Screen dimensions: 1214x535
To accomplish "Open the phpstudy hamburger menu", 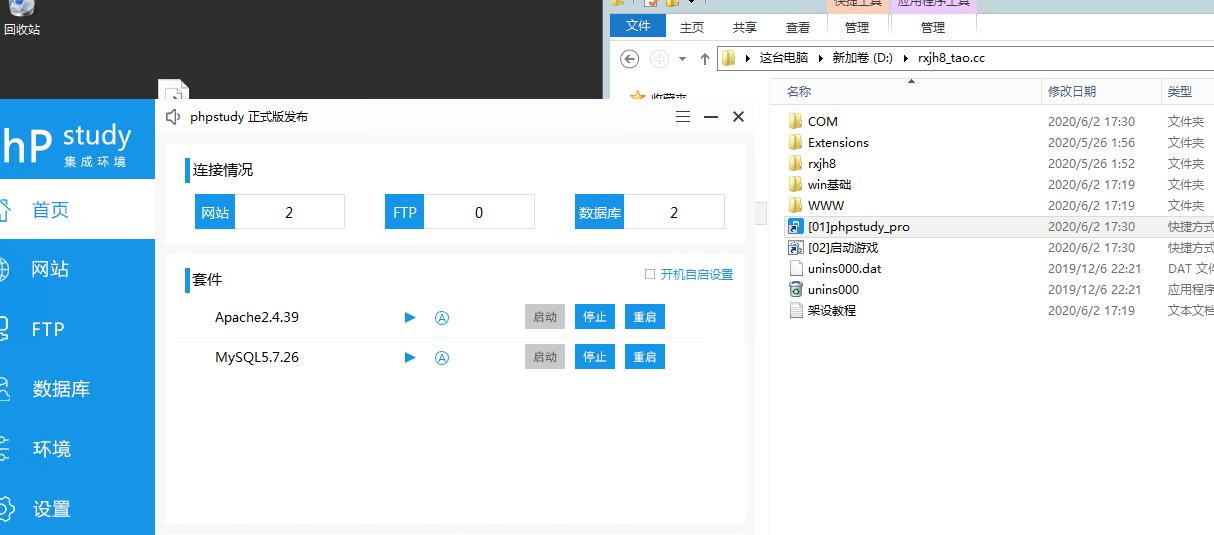I will tap(683, 117).
